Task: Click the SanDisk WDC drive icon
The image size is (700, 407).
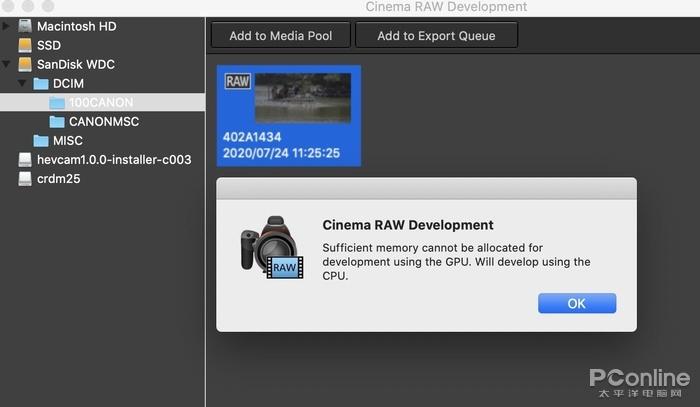Action: pyautogui.click(x=25, y=64)
